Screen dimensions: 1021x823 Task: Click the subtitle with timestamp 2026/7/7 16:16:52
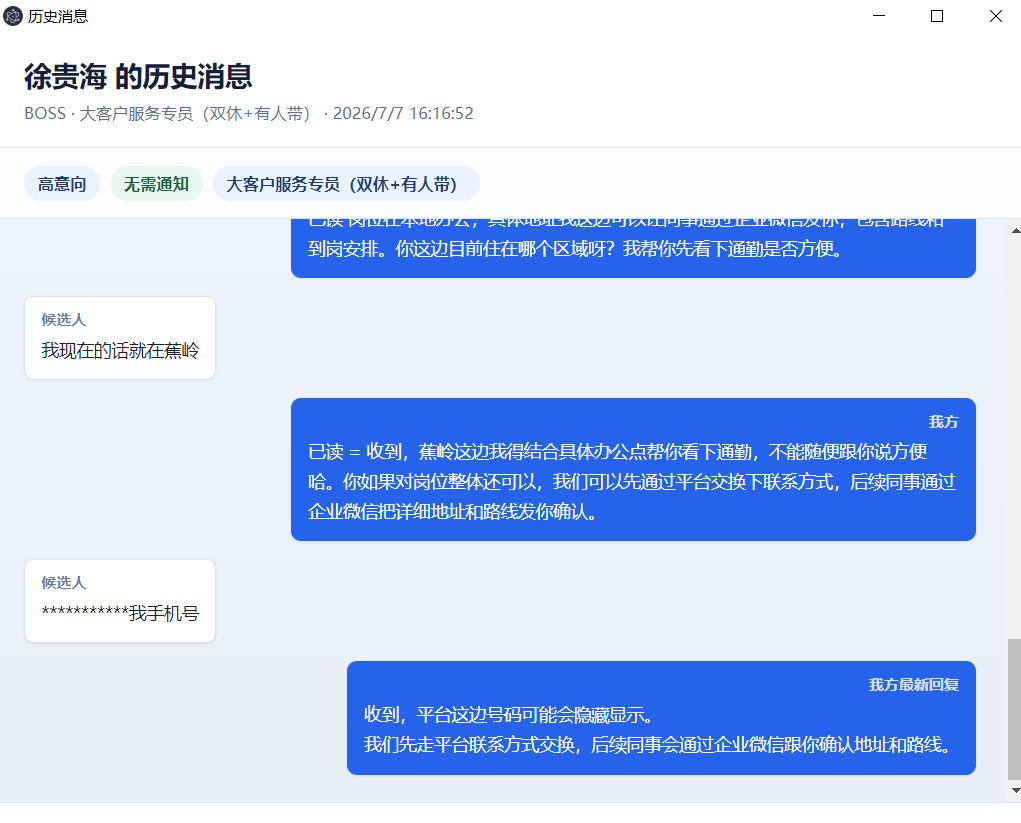coord(249,113)
